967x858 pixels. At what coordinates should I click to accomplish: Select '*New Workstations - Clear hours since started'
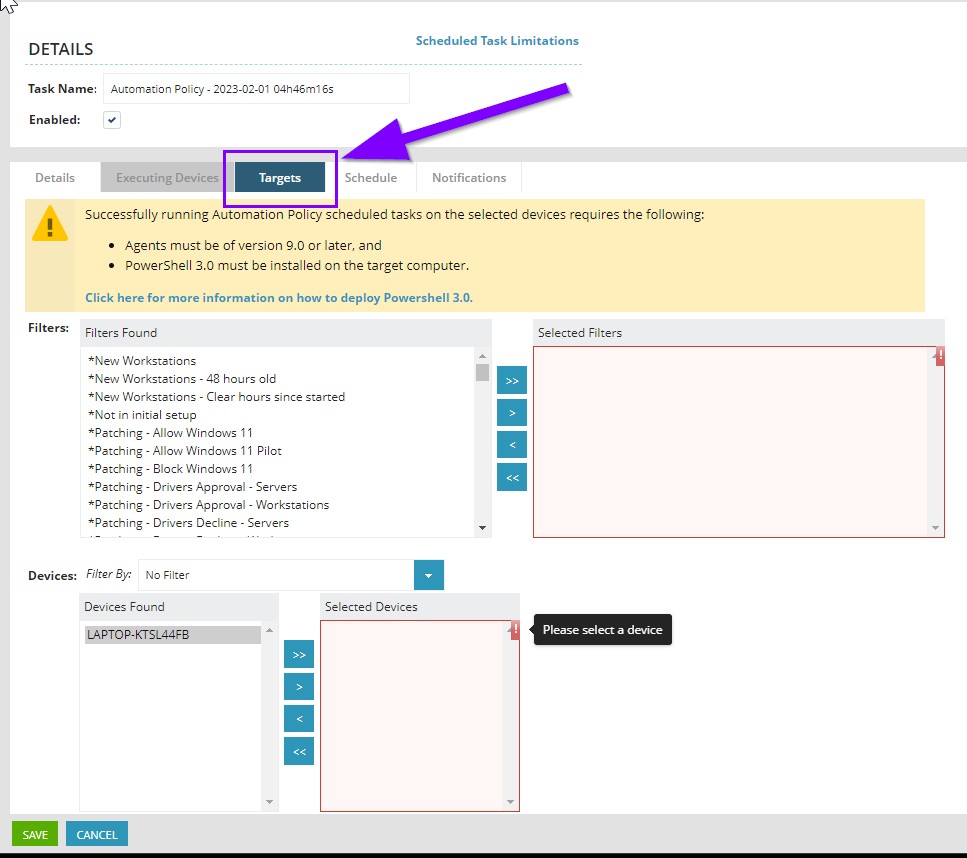[x=216, y=397]
